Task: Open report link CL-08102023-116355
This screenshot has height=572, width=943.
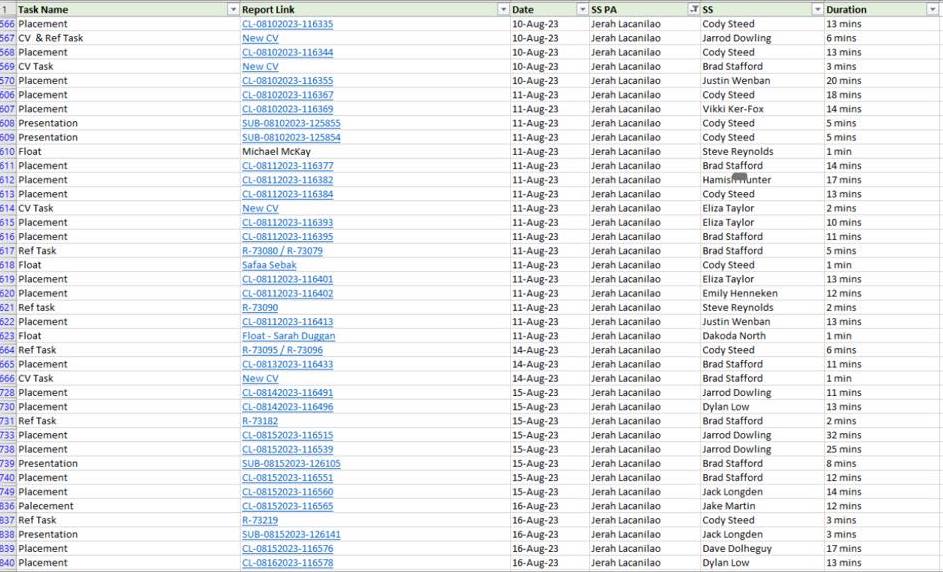Action: pyautogui.click(x=287, y=81)
